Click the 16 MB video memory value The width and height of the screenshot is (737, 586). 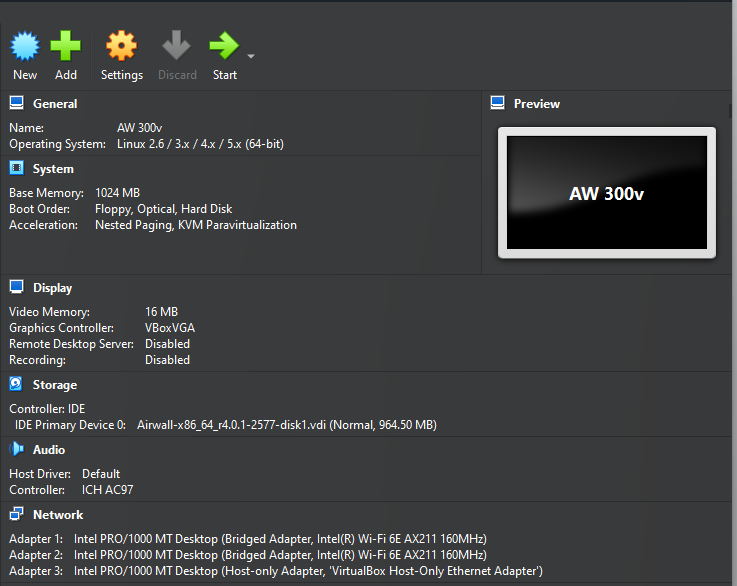[x=161, y=312]
